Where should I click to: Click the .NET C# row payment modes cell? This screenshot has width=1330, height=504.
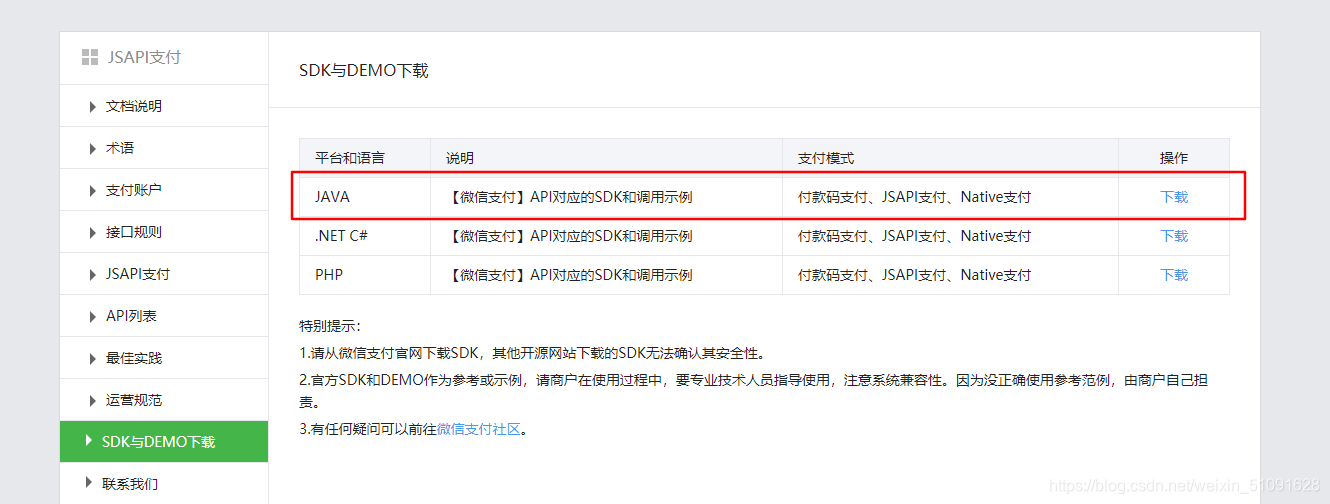(x=951, y=236)
